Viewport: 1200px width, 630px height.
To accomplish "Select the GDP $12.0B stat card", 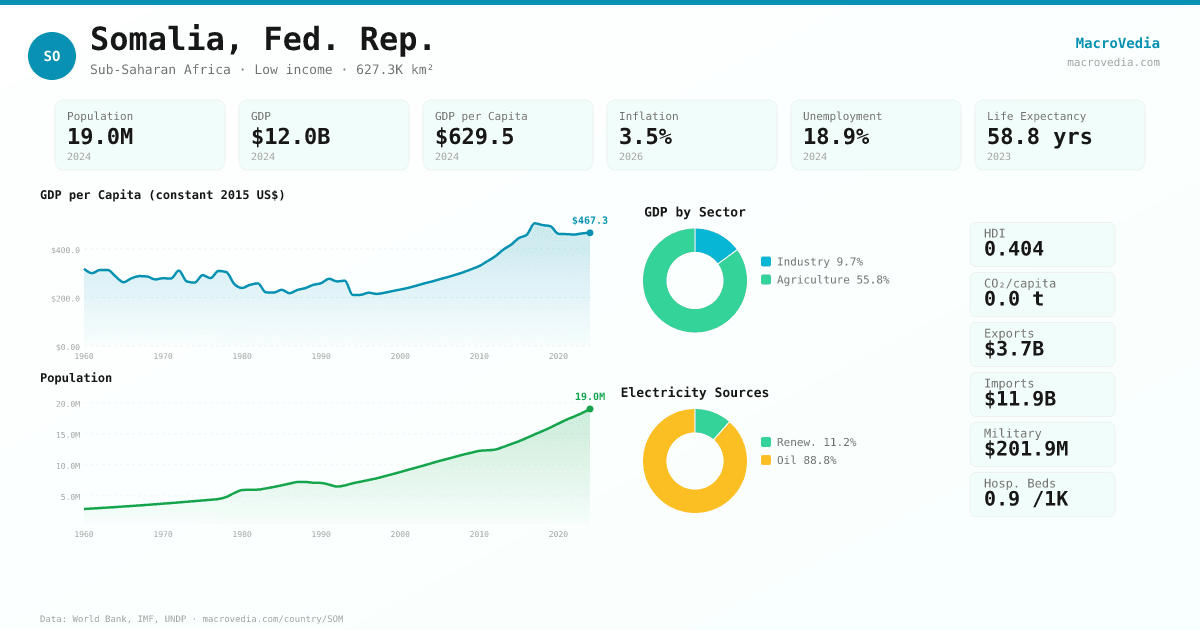I will (x=324, y=135).
